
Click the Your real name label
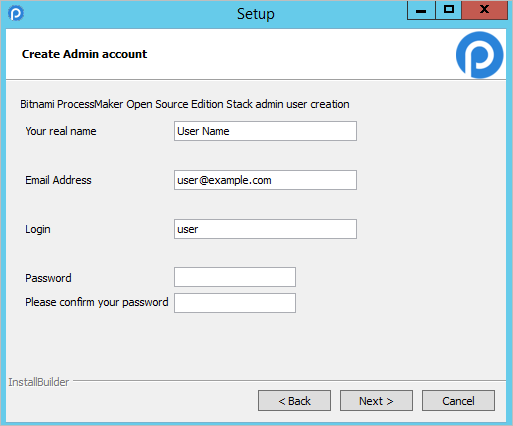coord(61,131)
